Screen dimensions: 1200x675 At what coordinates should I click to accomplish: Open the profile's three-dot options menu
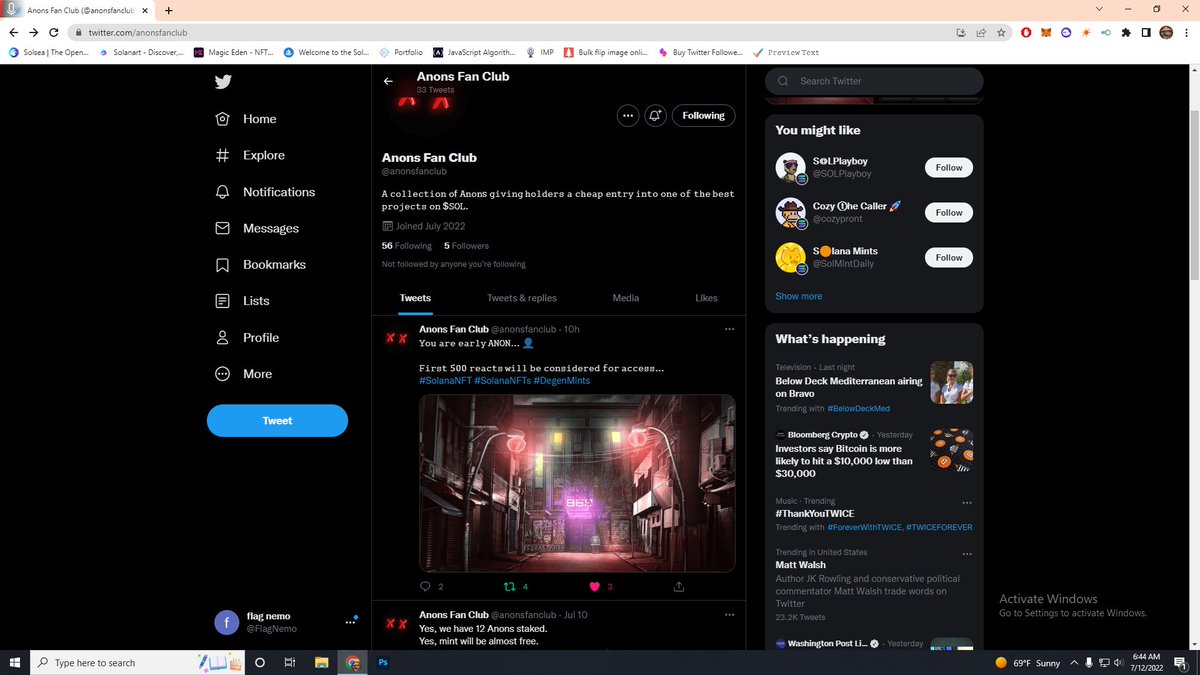pyautogui.click(x=627, y=116)
